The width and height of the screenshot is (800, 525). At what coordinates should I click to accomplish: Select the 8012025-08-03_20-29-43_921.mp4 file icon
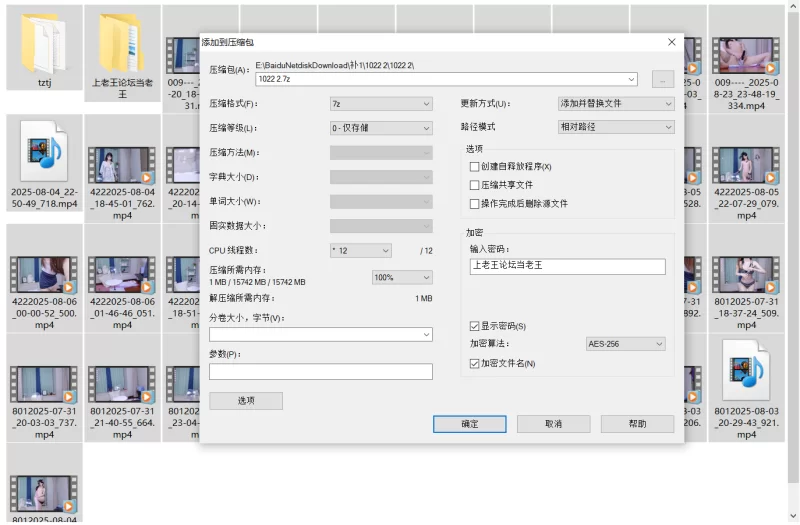747,368
